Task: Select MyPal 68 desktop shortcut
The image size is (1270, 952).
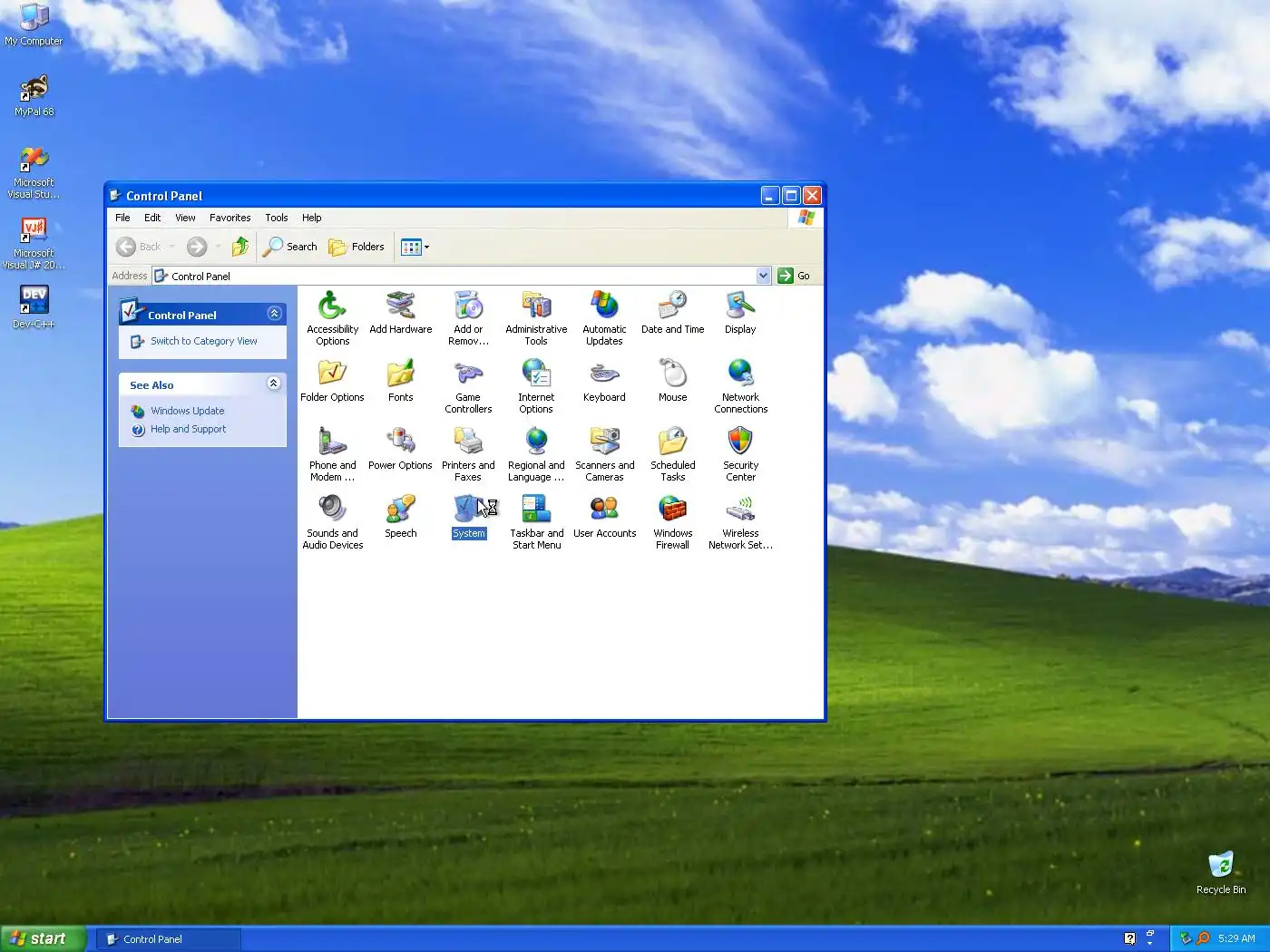Action: 34,95
